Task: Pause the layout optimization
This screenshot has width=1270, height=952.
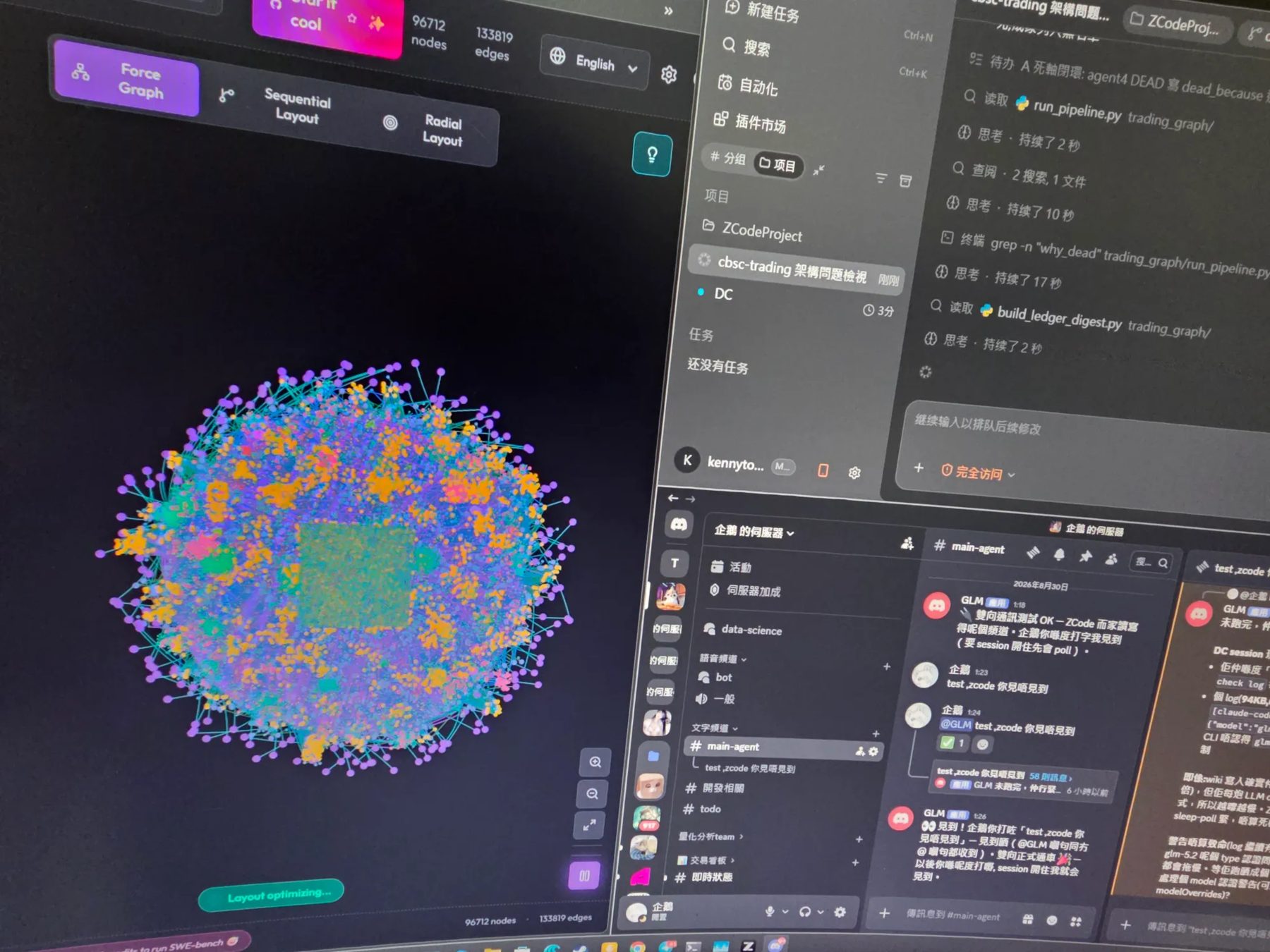Action: (x=584, y=876)
